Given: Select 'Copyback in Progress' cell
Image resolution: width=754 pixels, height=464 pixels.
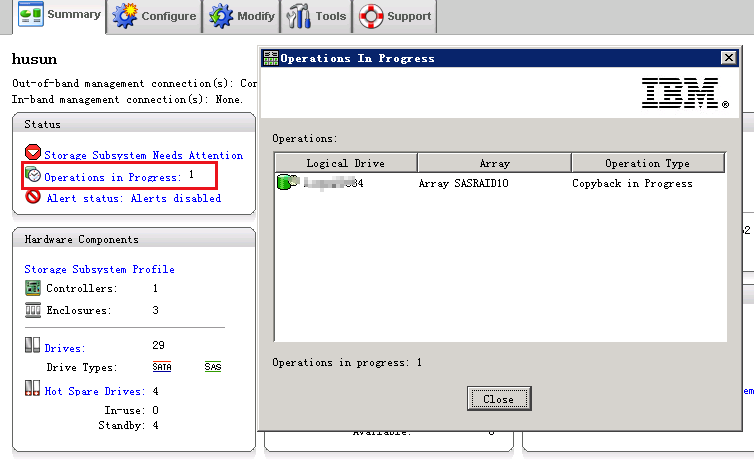Looking at the screenshot, I should [x=632, y=183].
